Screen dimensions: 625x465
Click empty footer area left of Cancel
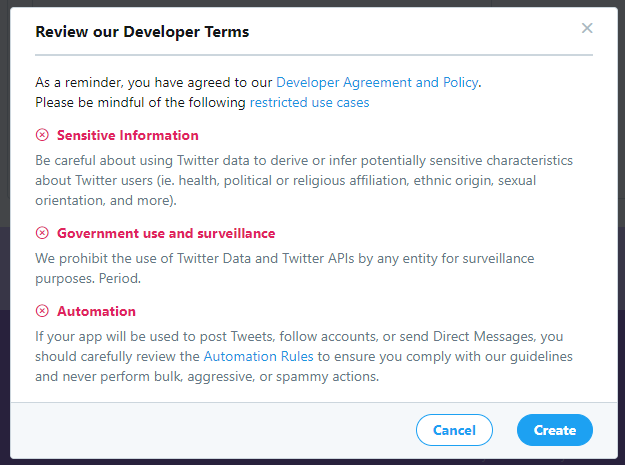[200, 430]
